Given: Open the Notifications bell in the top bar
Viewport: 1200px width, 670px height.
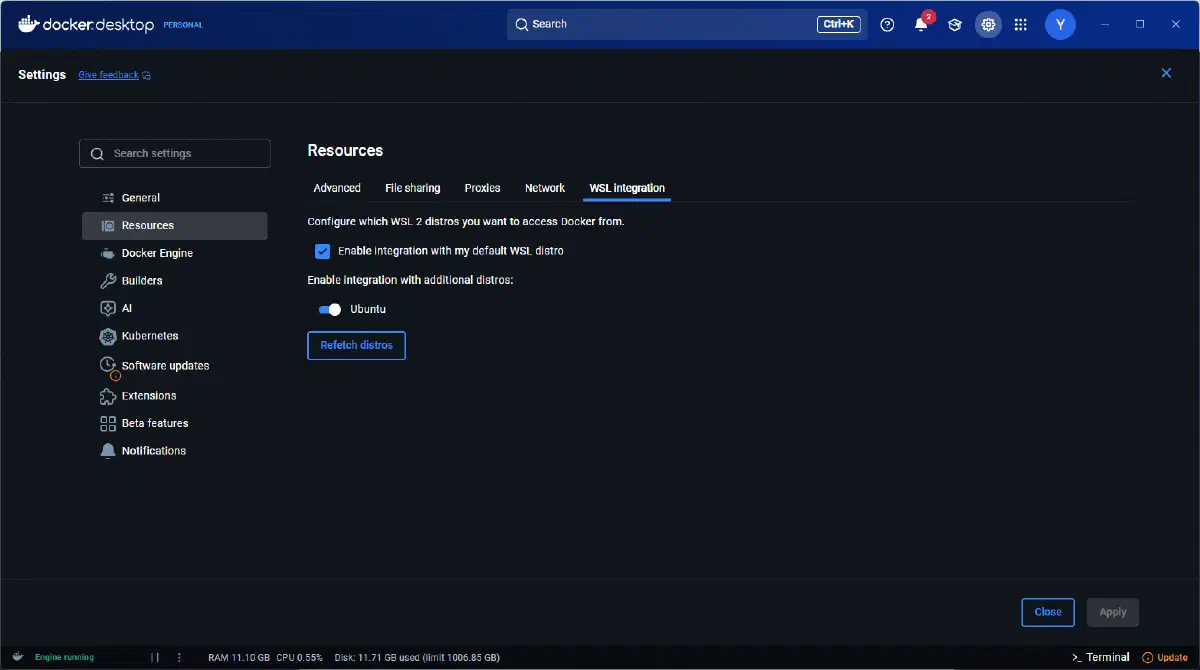Looking at the screenshot, I should (920, 24).
